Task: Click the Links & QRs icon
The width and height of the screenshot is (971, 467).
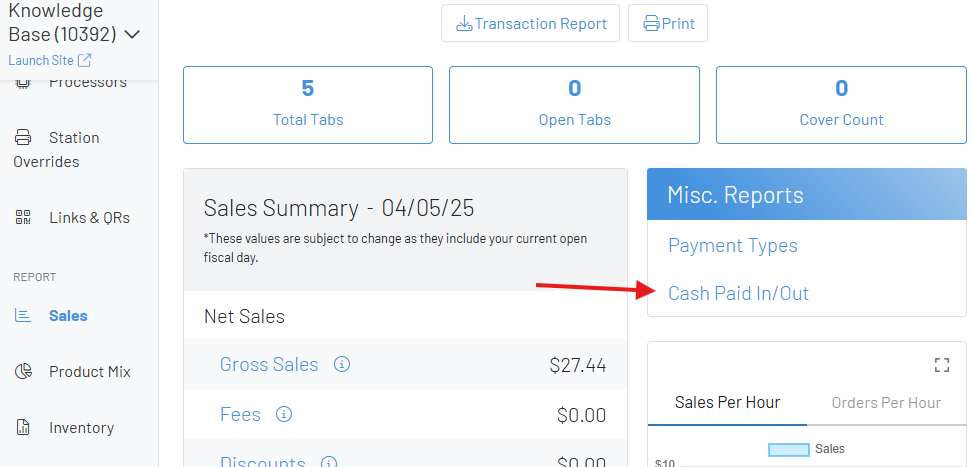Action: 23,218
